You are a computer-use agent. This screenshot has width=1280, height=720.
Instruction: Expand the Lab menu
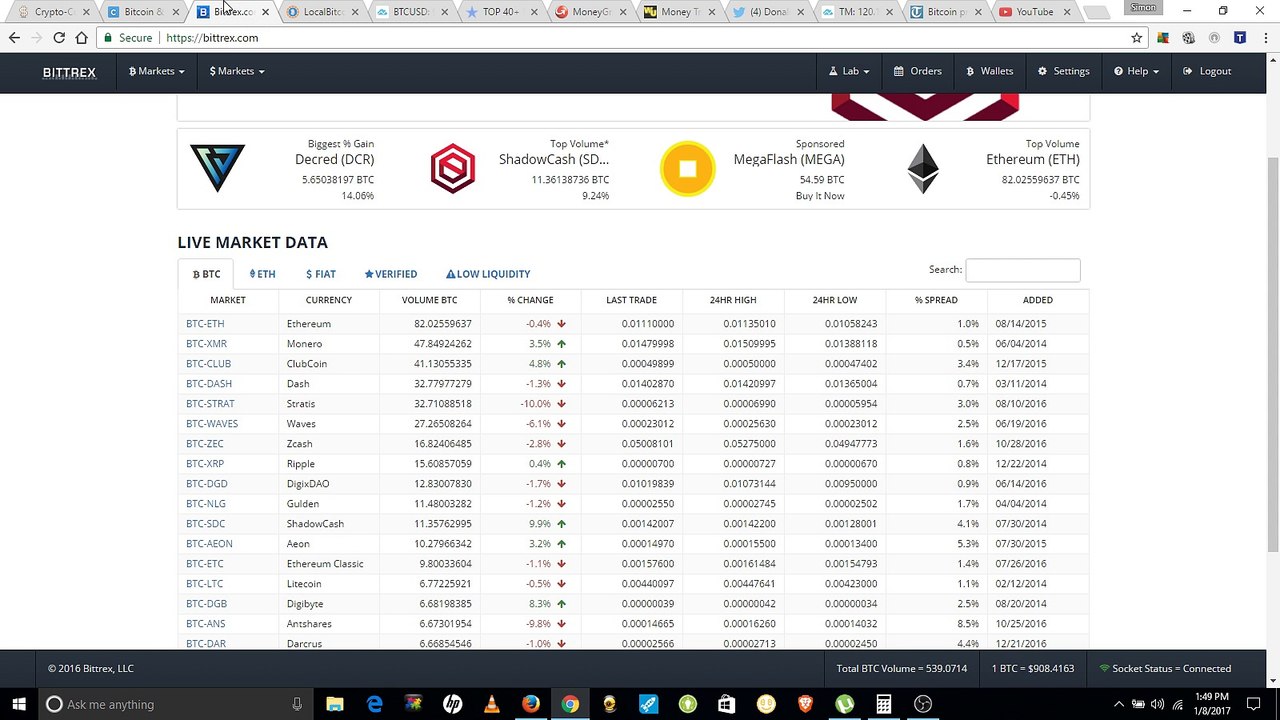(849, 71)
